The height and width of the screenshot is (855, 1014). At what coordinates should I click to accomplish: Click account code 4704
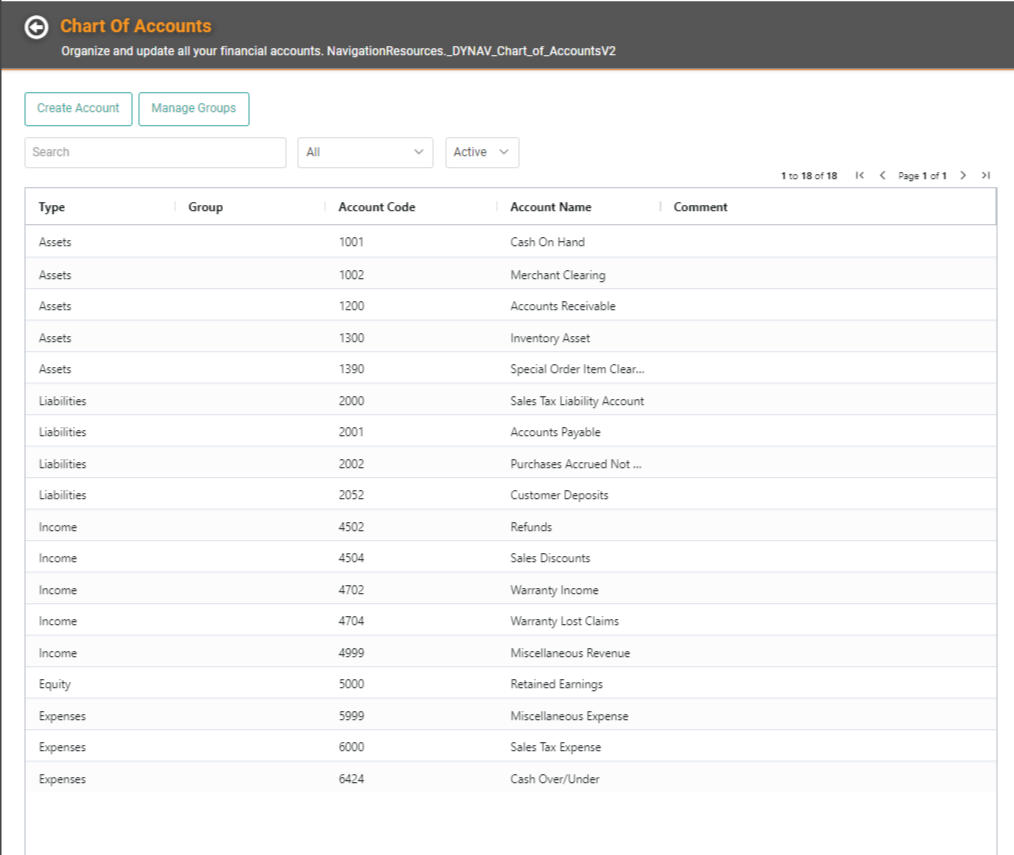click(351, 621)
